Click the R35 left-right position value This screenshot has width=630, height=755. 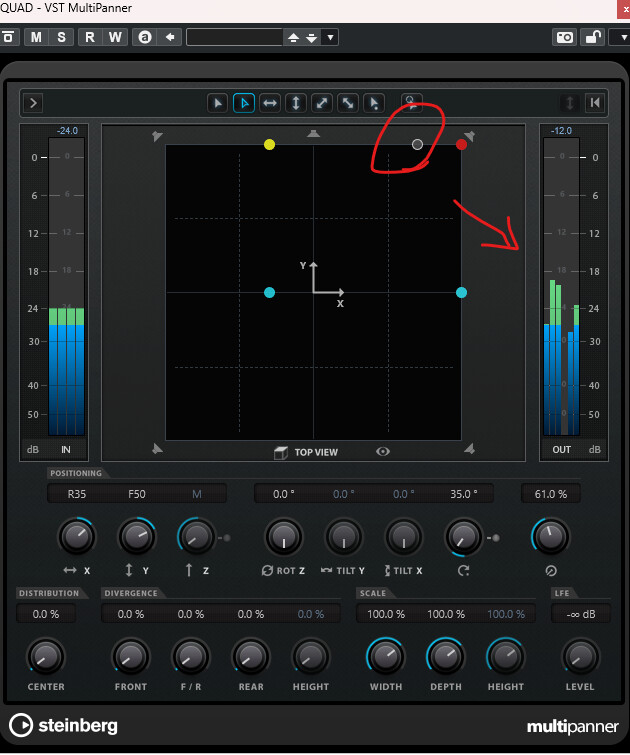click(77, 494)
